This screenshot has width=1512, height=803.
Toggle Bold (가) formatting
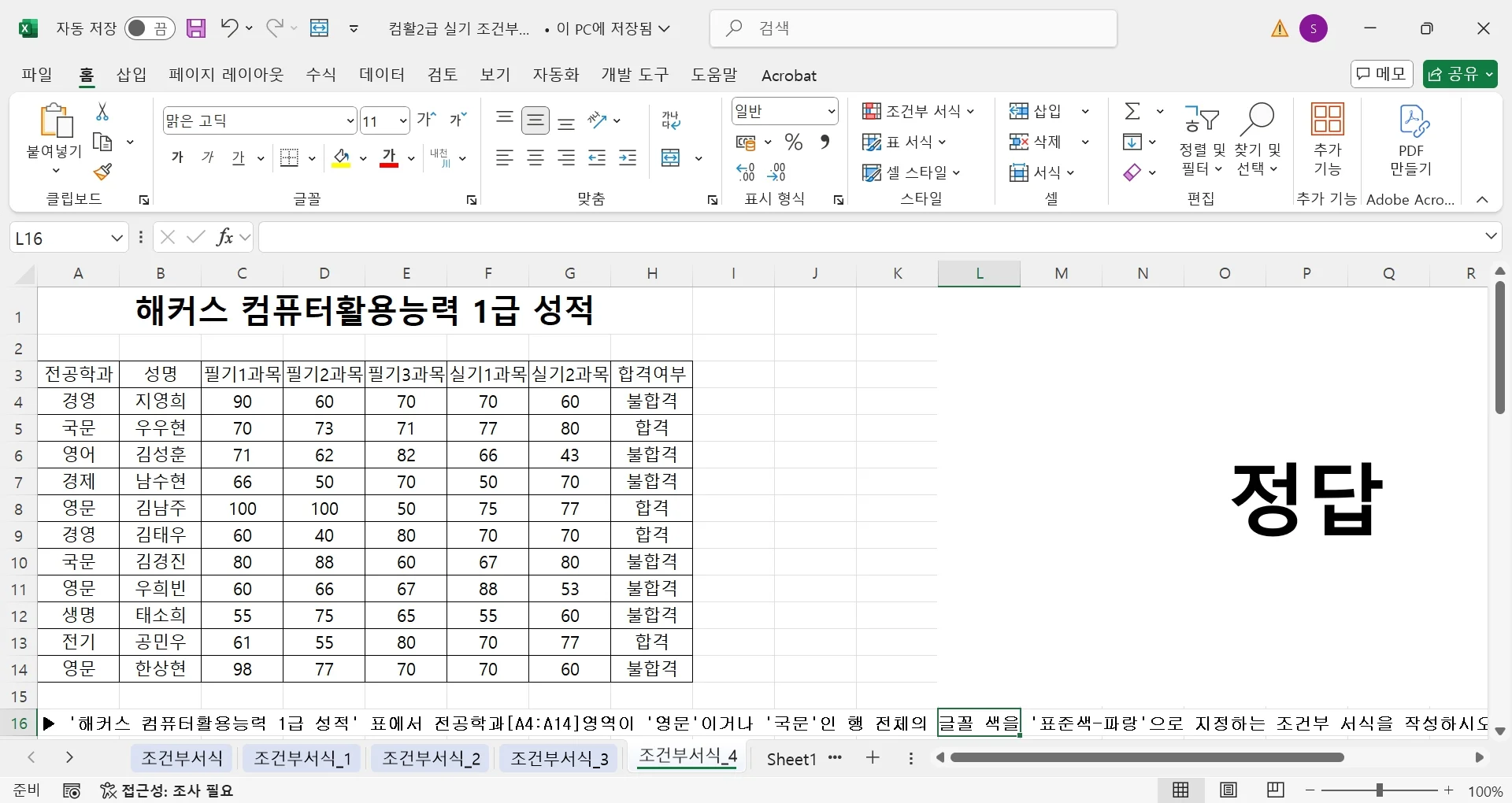[x=177, y=158]
